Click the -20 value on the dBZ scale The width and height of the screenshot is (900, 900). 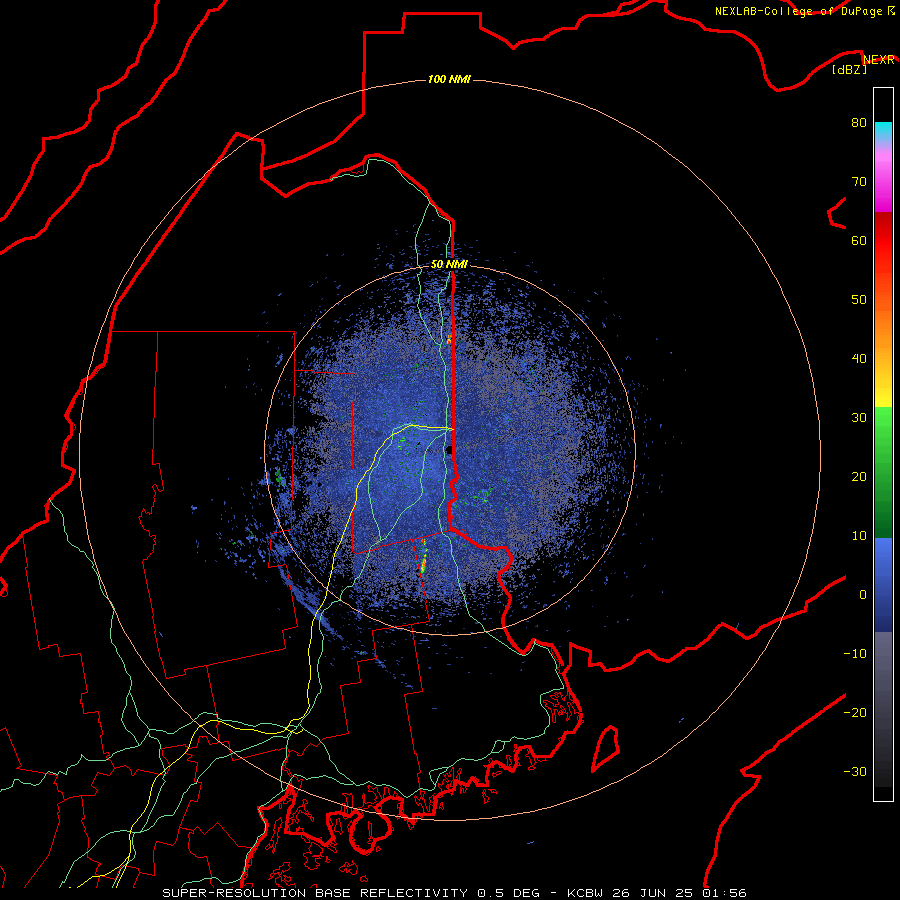[x=855, y=713]
